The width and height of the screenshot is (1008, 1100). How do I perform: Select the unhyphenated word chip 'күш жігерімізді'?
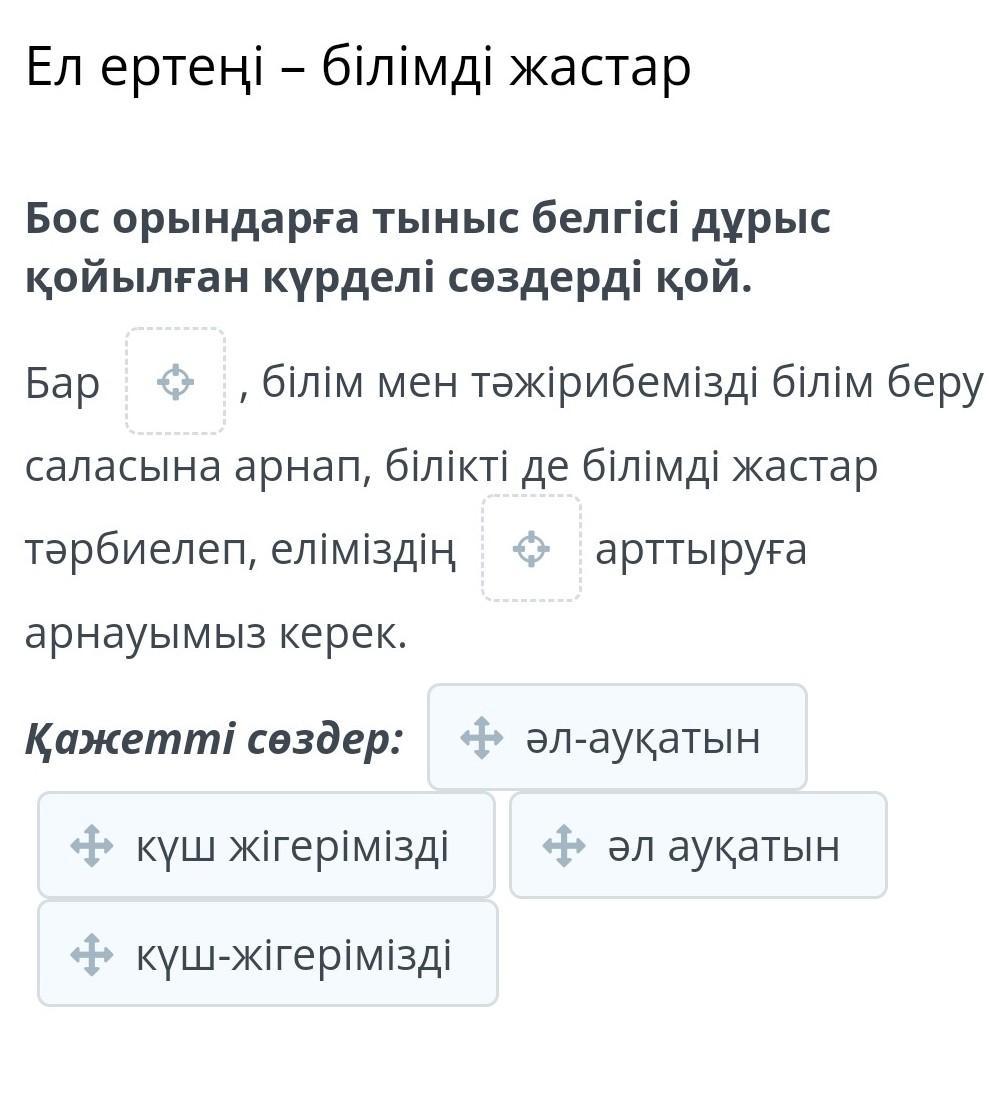(266, 845)
